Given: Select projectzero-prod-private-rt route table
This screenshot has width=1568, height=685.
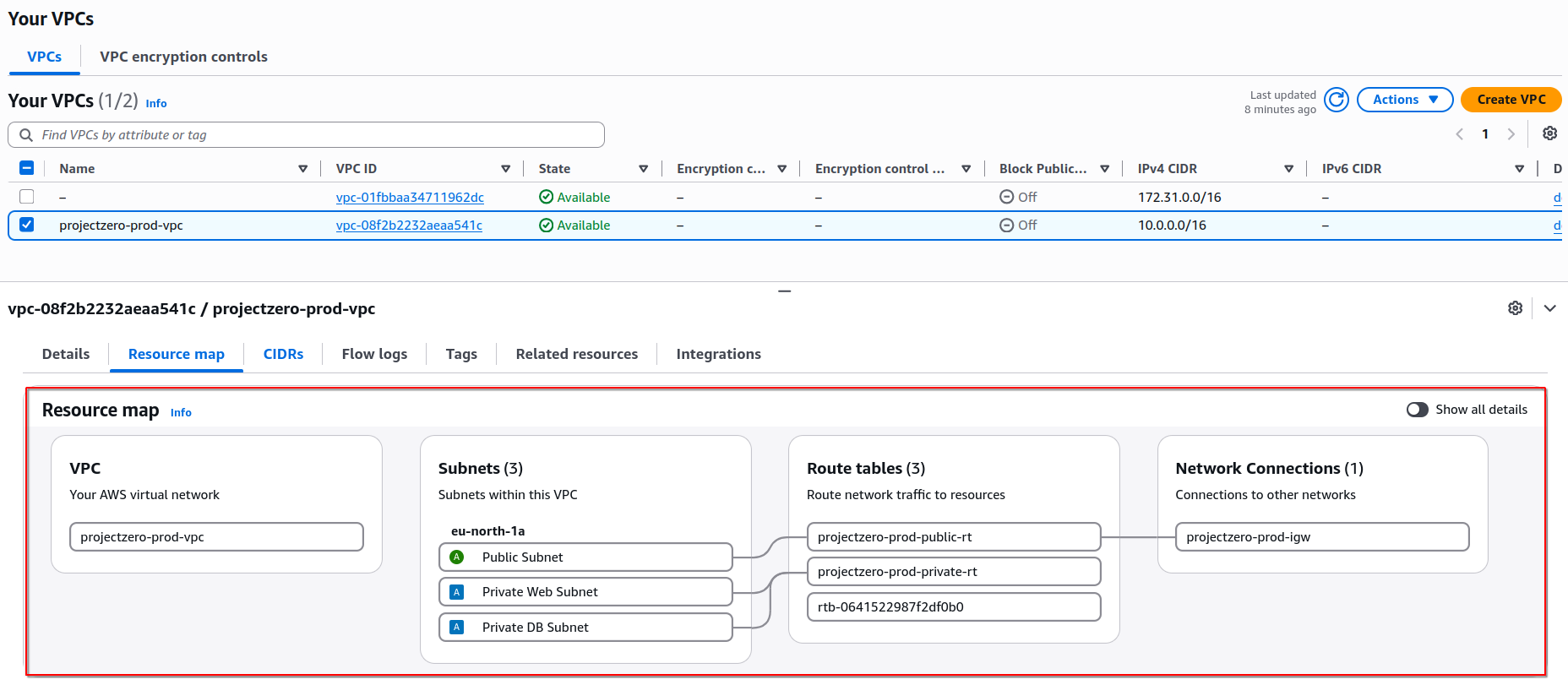Looking at the screenshot, I should point(954,572).
